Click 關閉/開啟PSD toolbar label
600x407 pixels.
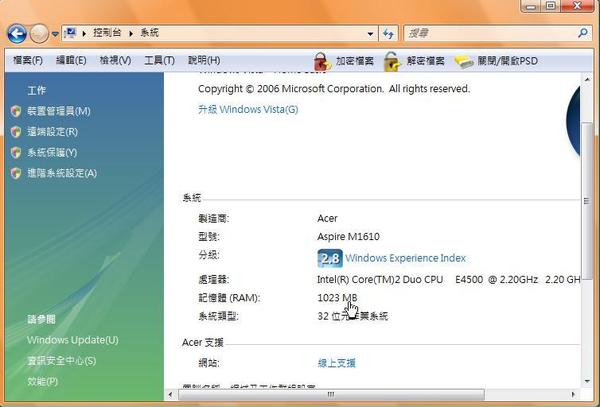click(x=507, y=60)
